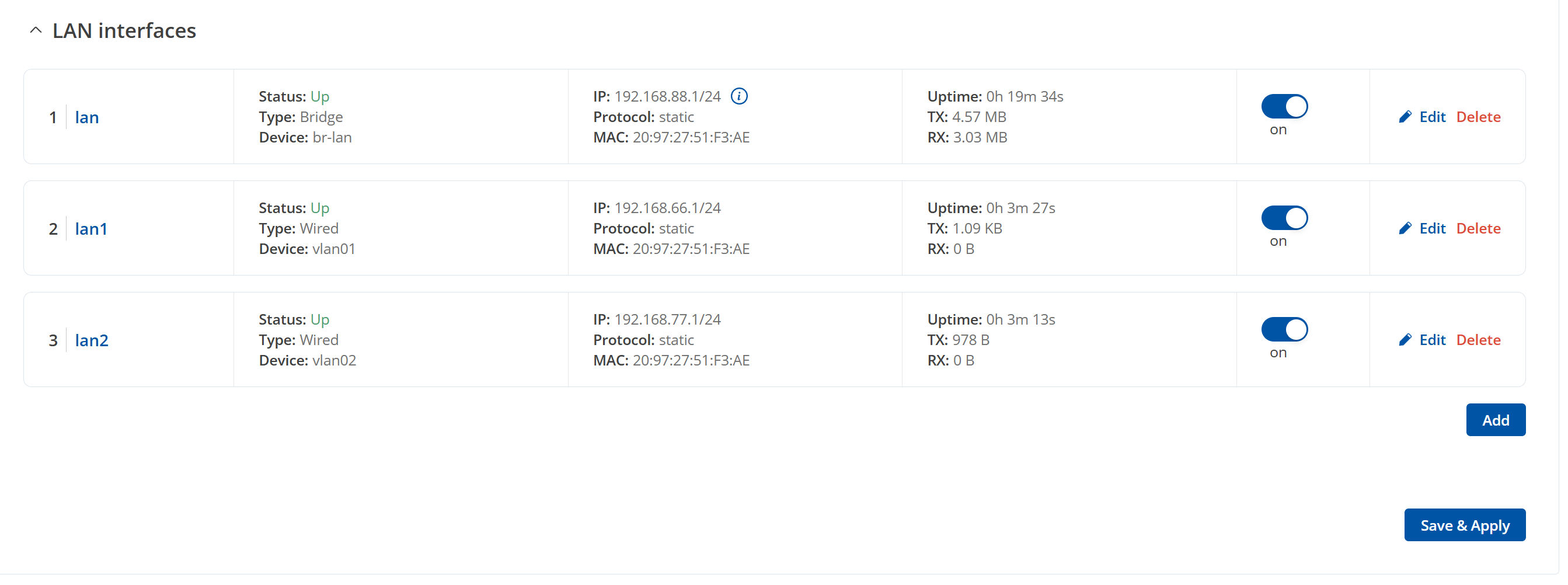This screenshot has width=1568, height=585.
Task: Edit the lan1 wired interface
Action: [1432, 228]
